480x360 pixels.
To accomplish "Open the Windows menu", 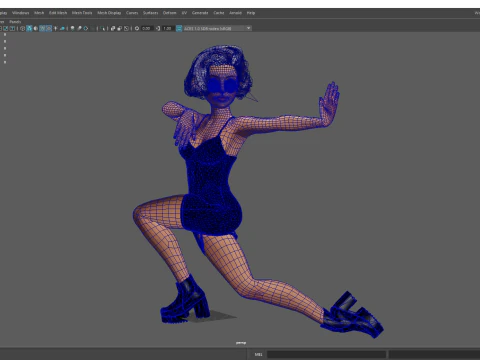I will [x=21, y=13].
